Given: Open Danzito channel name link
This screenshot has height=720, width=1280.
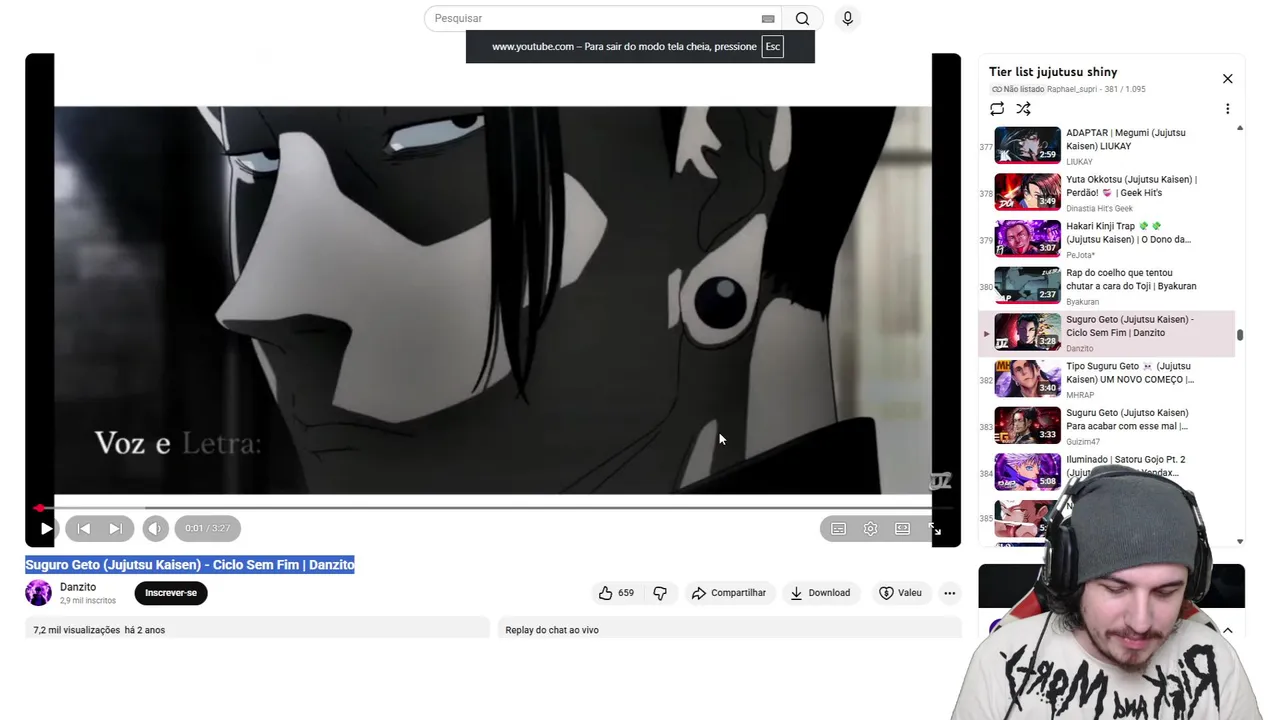Looking at the screenshot, I should (78, 587).
